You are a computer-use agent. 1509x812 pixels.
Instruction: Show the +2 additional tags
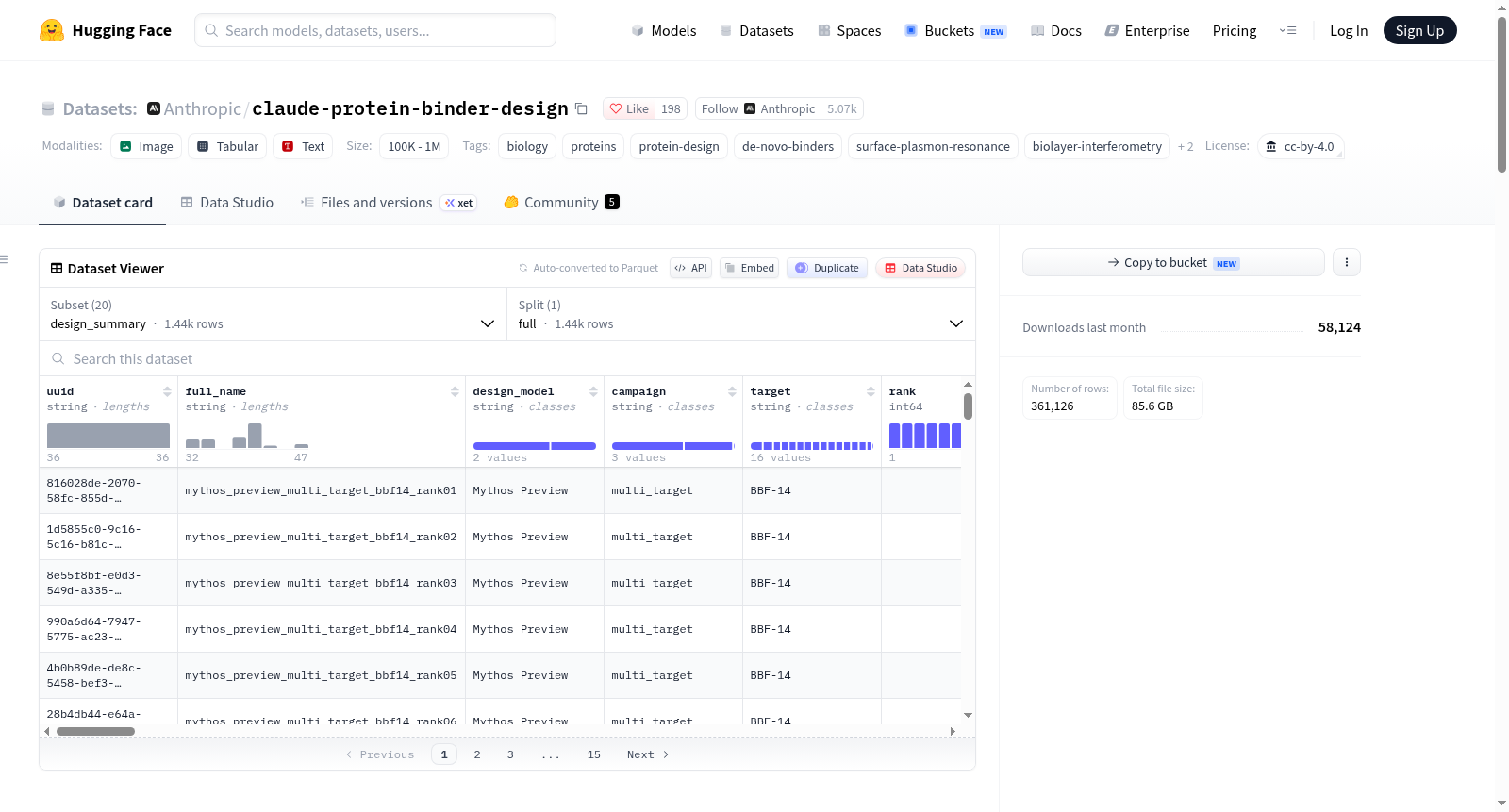click(1186, 147)
